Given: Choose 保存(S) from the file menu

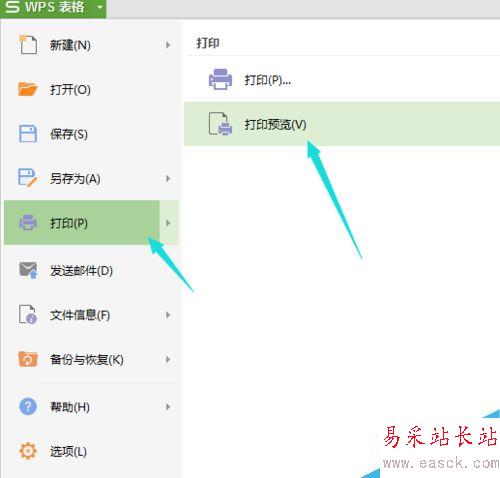Looking at the screenshot, I should [92, 134].
